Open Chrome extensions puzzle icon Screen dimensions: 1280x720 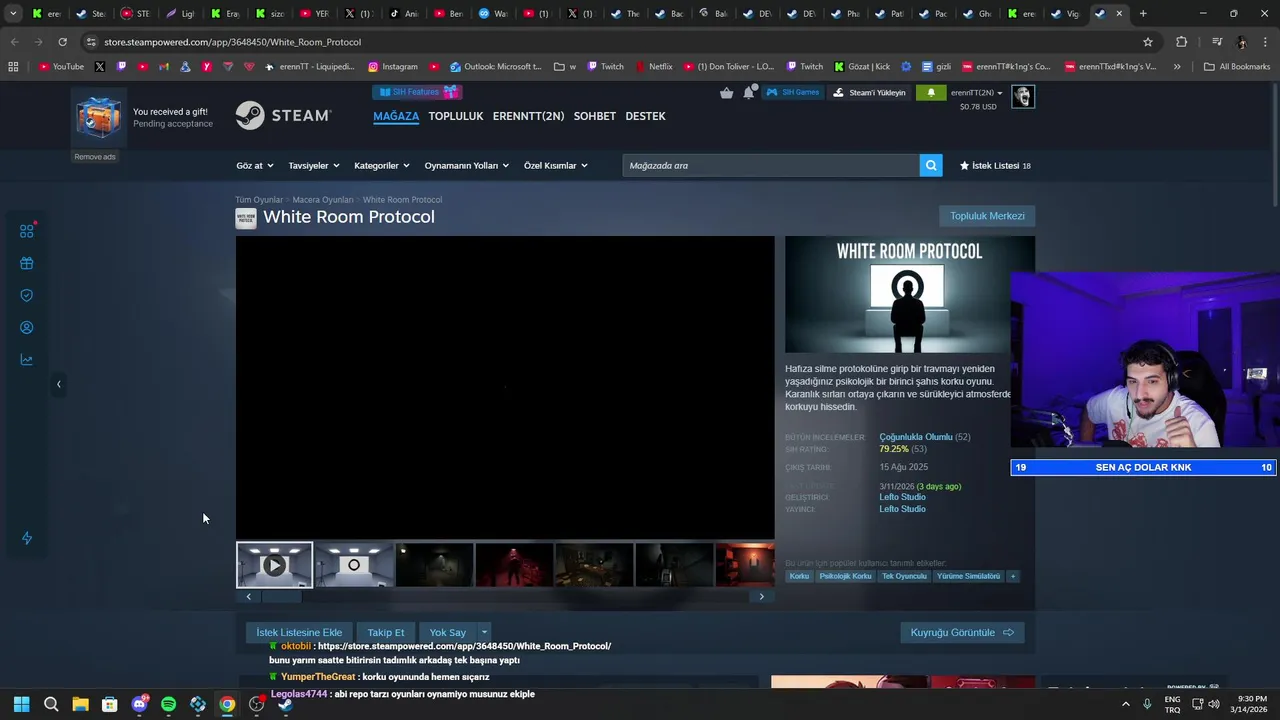coord(1181,42)
